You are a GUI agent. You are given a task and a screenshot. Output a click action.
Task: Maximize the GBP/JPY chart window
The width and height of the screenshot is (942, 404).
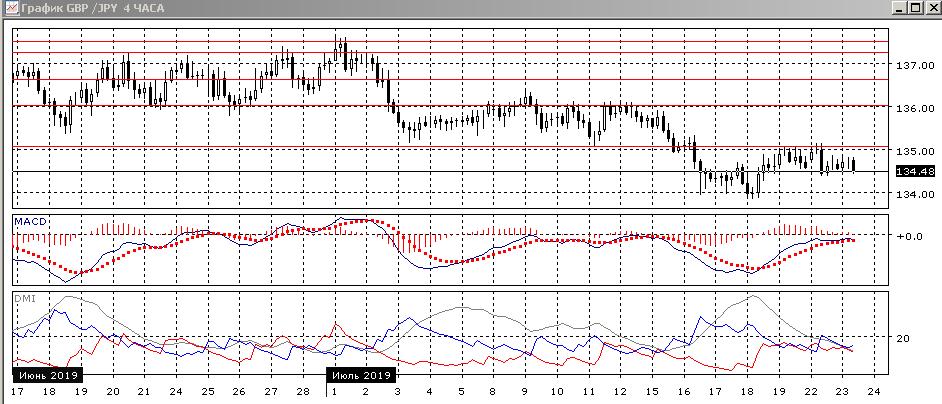point(912,8)
